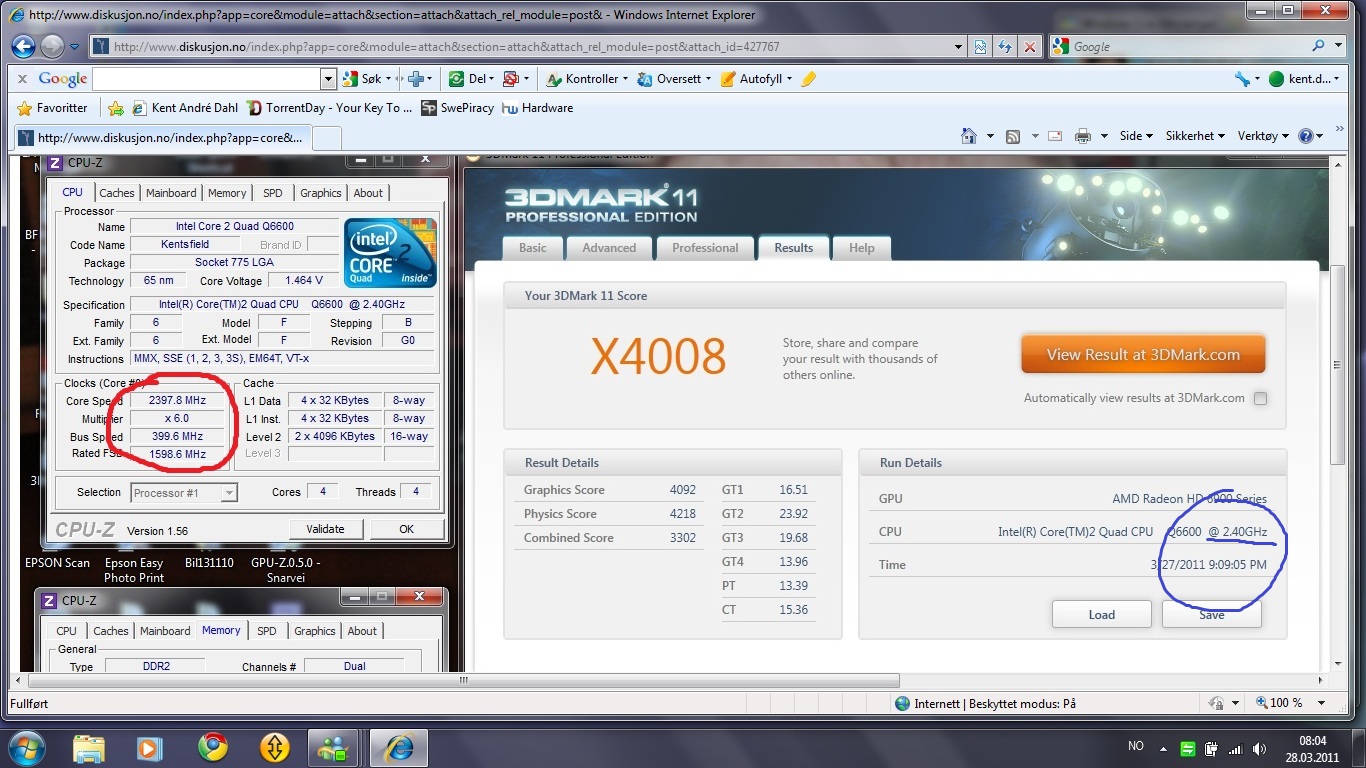Open the search provider dropdown arrow

(x=1340, y=46)
